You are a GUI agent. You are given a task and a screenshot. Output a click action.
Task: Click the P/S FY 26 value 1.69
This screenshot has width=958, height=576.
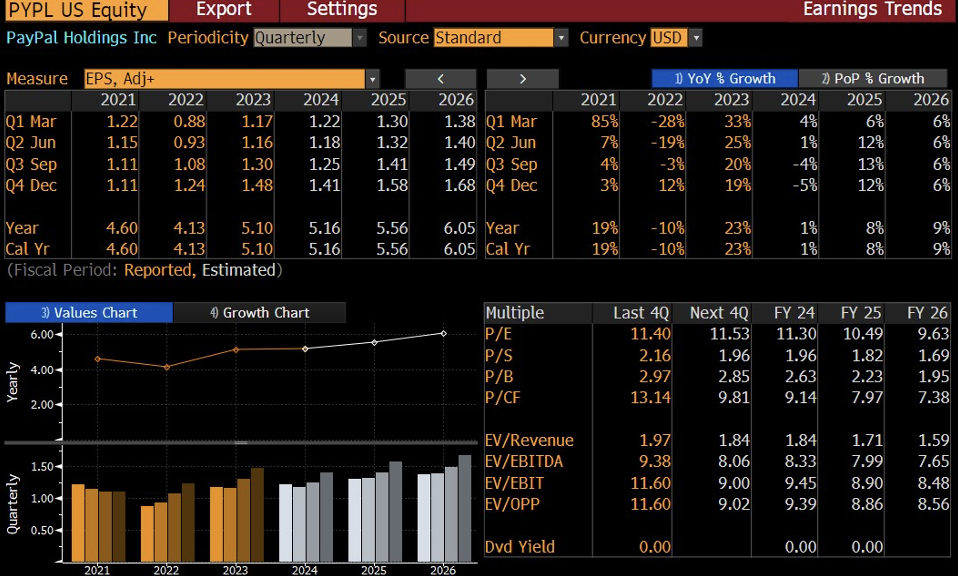point(934,355)
